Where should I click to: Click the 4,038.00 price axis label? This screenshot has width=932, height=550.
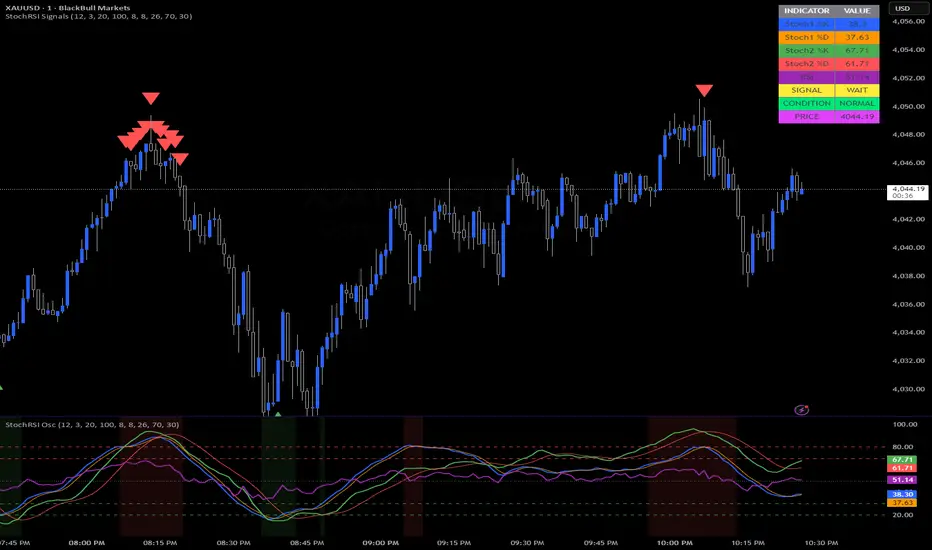pos(908,276)
